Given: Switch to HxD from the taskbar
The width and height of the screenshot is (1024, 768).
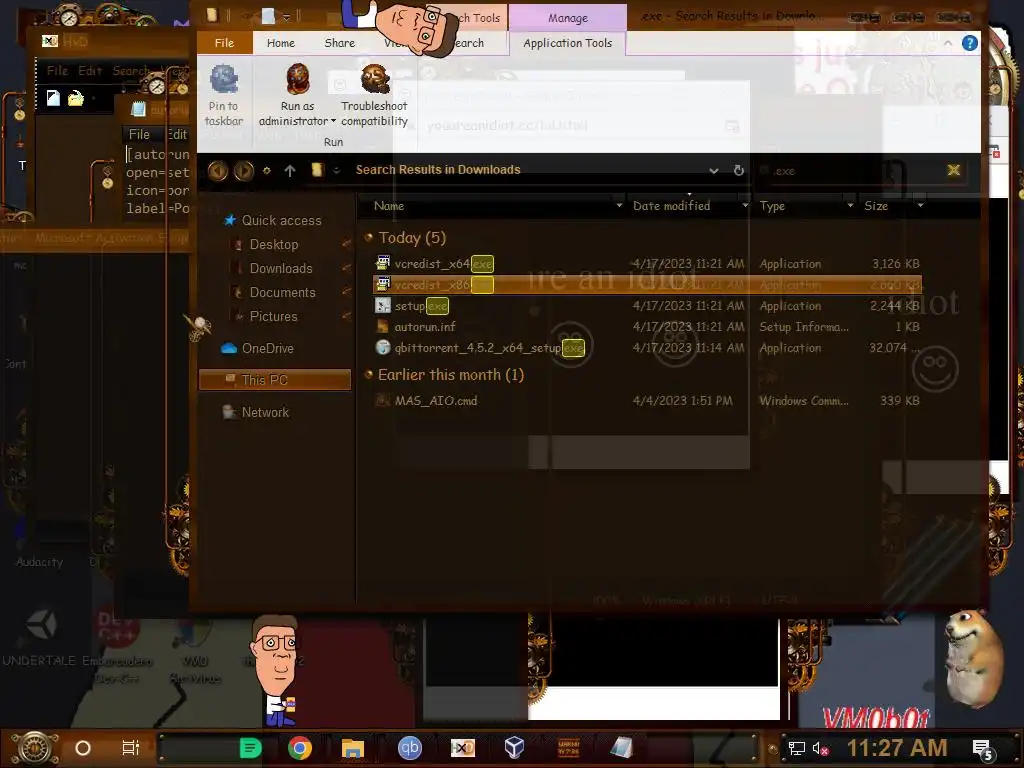Looking at the screenshot, I should point(462,748).
